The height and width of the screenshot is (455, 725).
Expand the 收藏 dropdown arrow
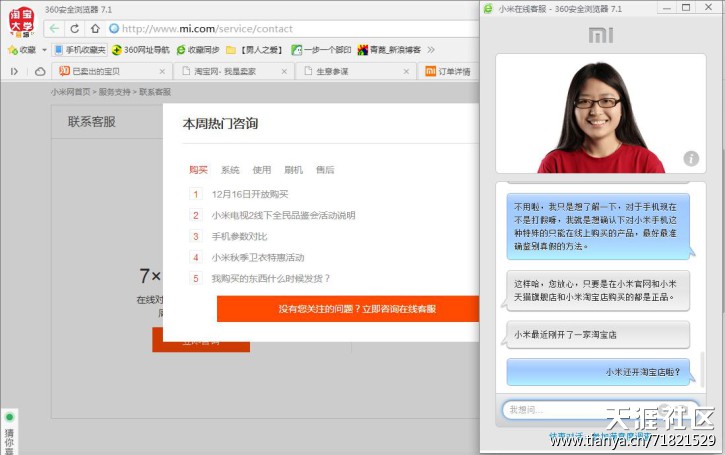click(44, 50)
